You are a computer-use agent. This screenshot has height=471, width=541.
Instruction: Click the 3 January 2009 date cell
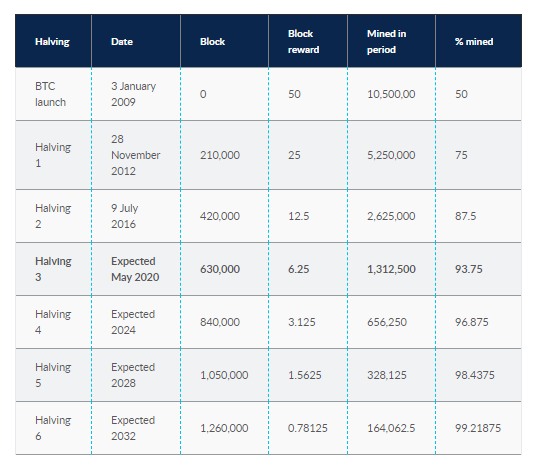(x=133, y=94)
